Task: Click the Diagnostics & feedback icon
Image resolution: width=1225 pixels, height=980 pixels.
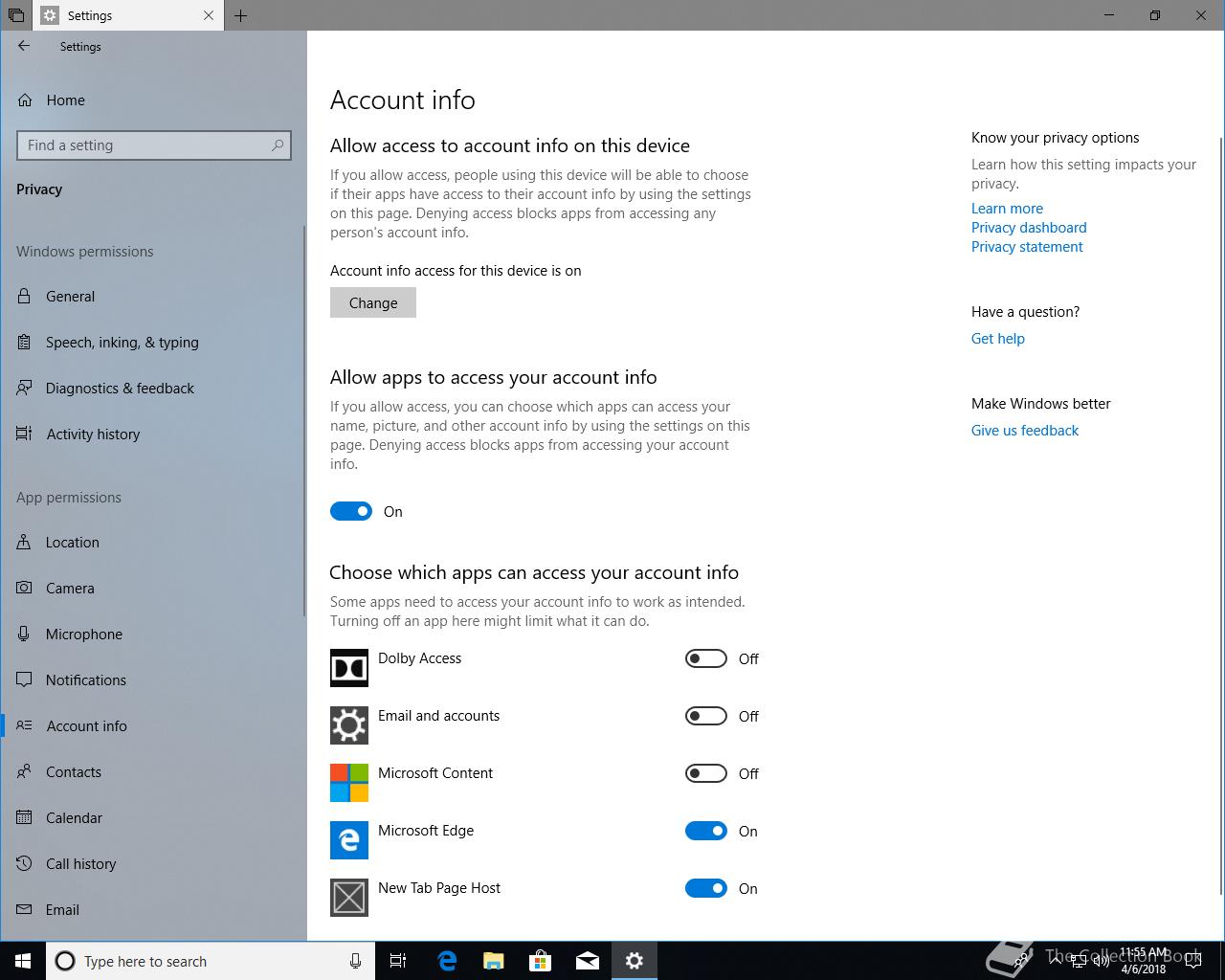Action: pos(25,389)
